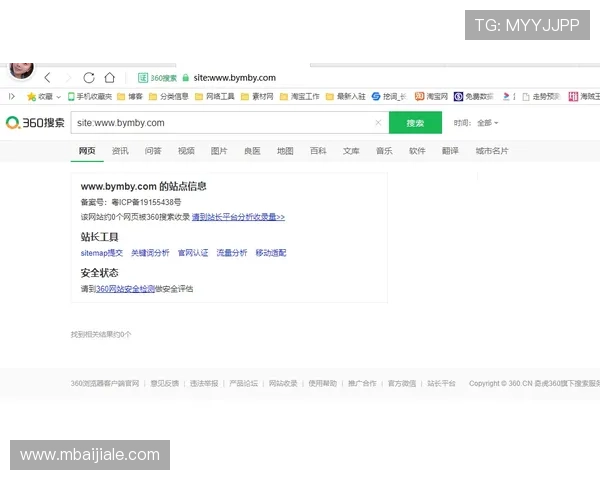Open the 素材网 bookmark folder
600x480 pixels.
coord(257,96)
